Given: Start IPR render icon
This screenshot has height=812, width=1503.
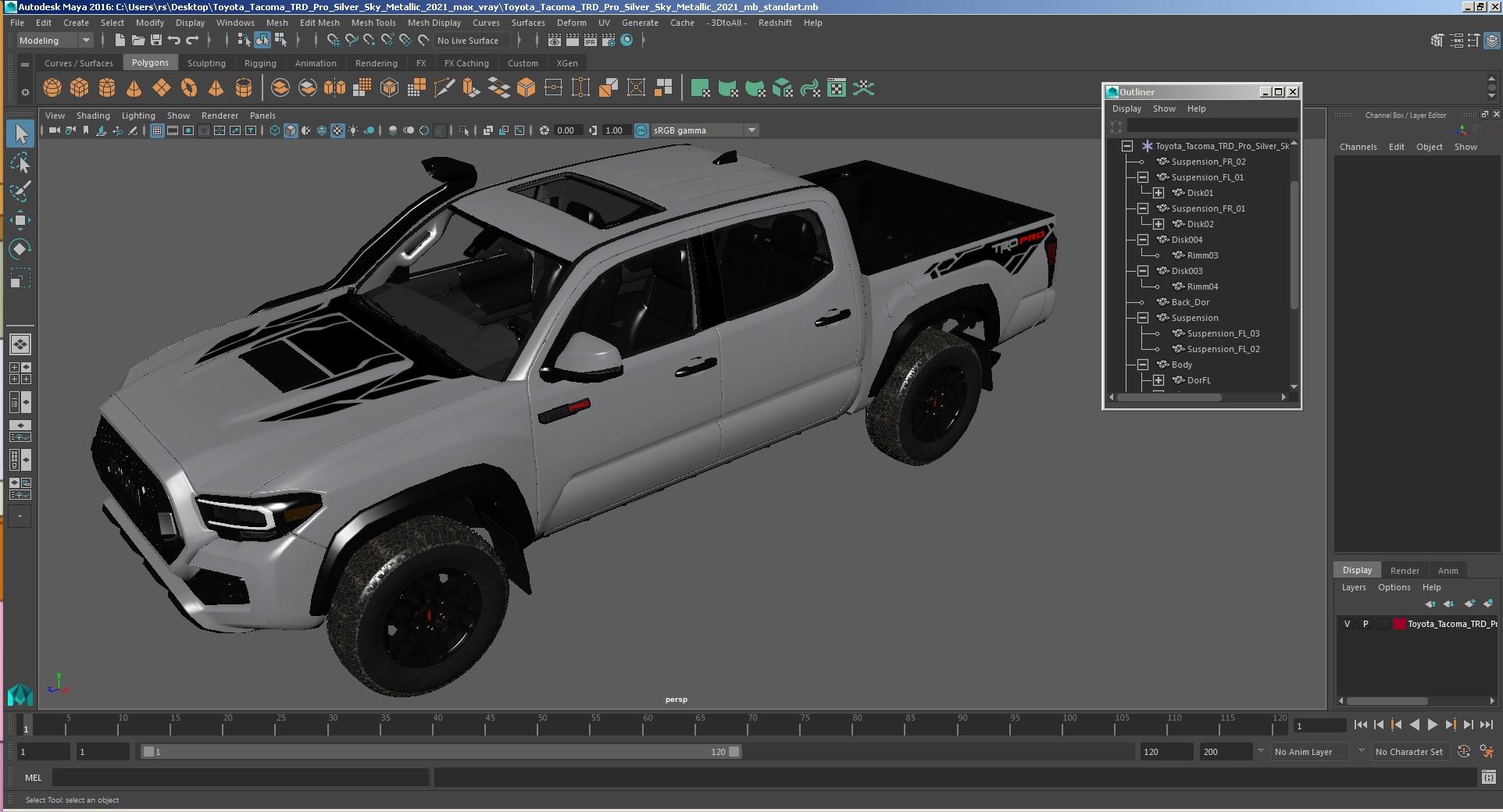Looking at the screenshot, I should [x=591, y=41].
